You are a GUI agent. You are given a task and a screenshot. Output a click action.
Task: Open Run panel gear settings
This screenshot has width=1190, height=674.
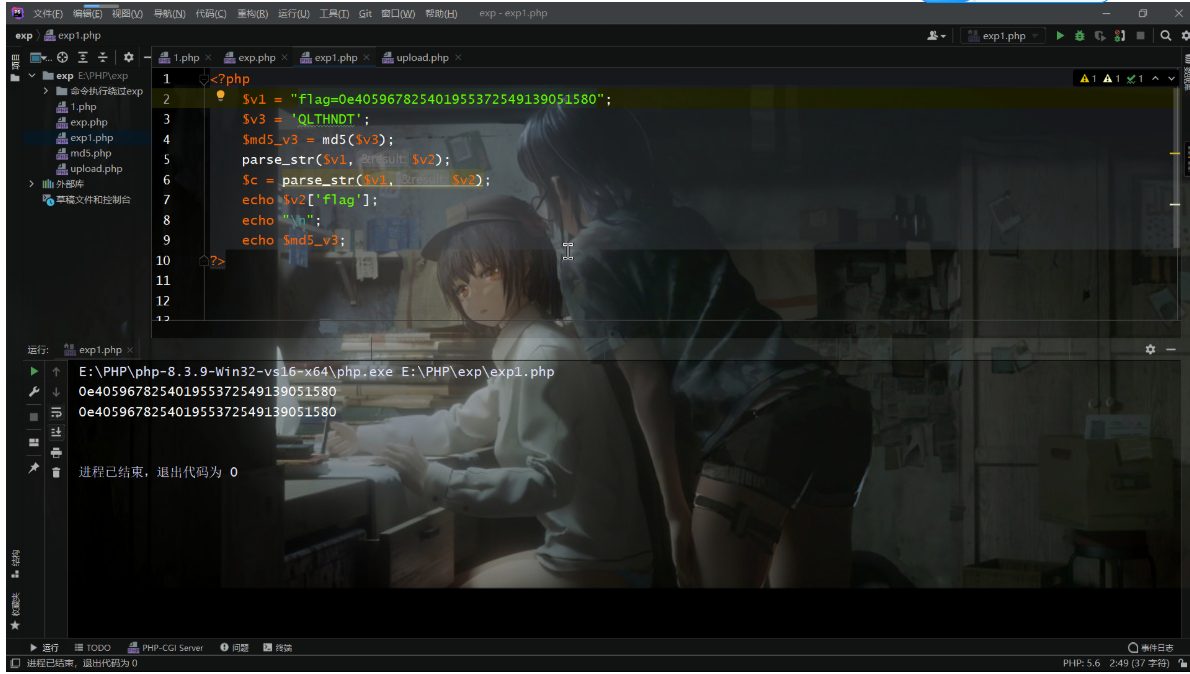1151,349
